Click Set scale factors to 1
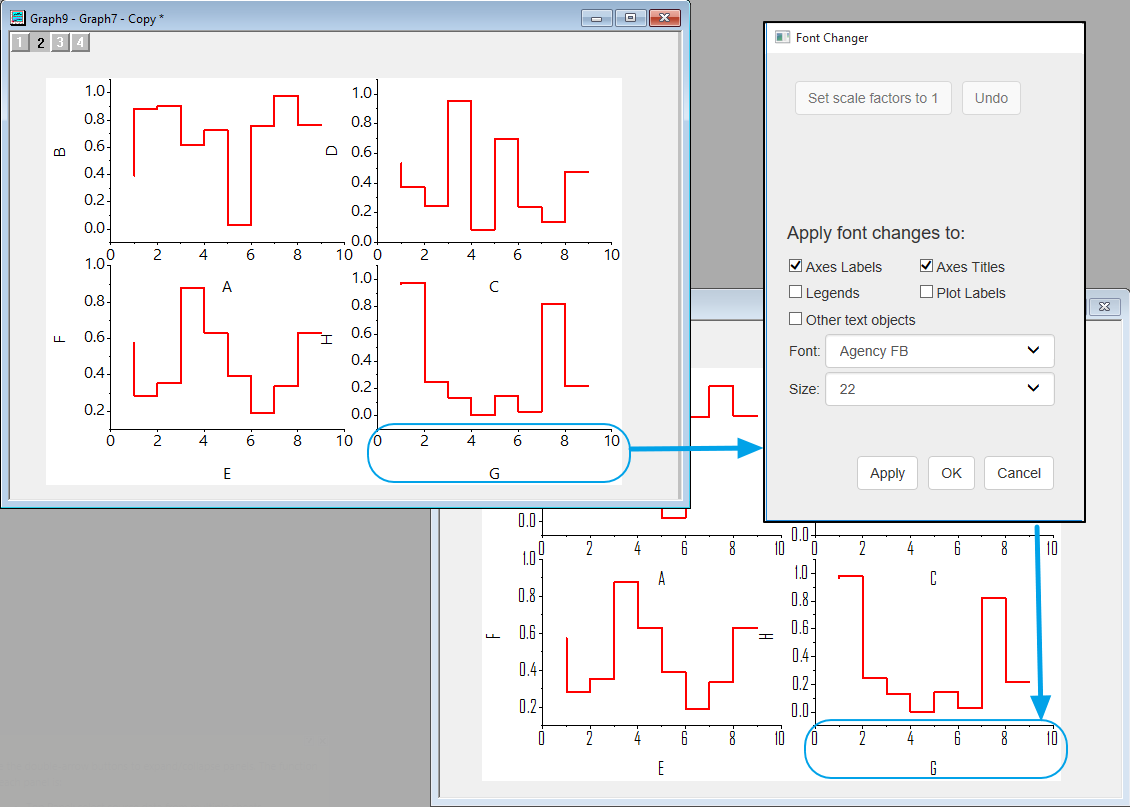 (872, 98)
